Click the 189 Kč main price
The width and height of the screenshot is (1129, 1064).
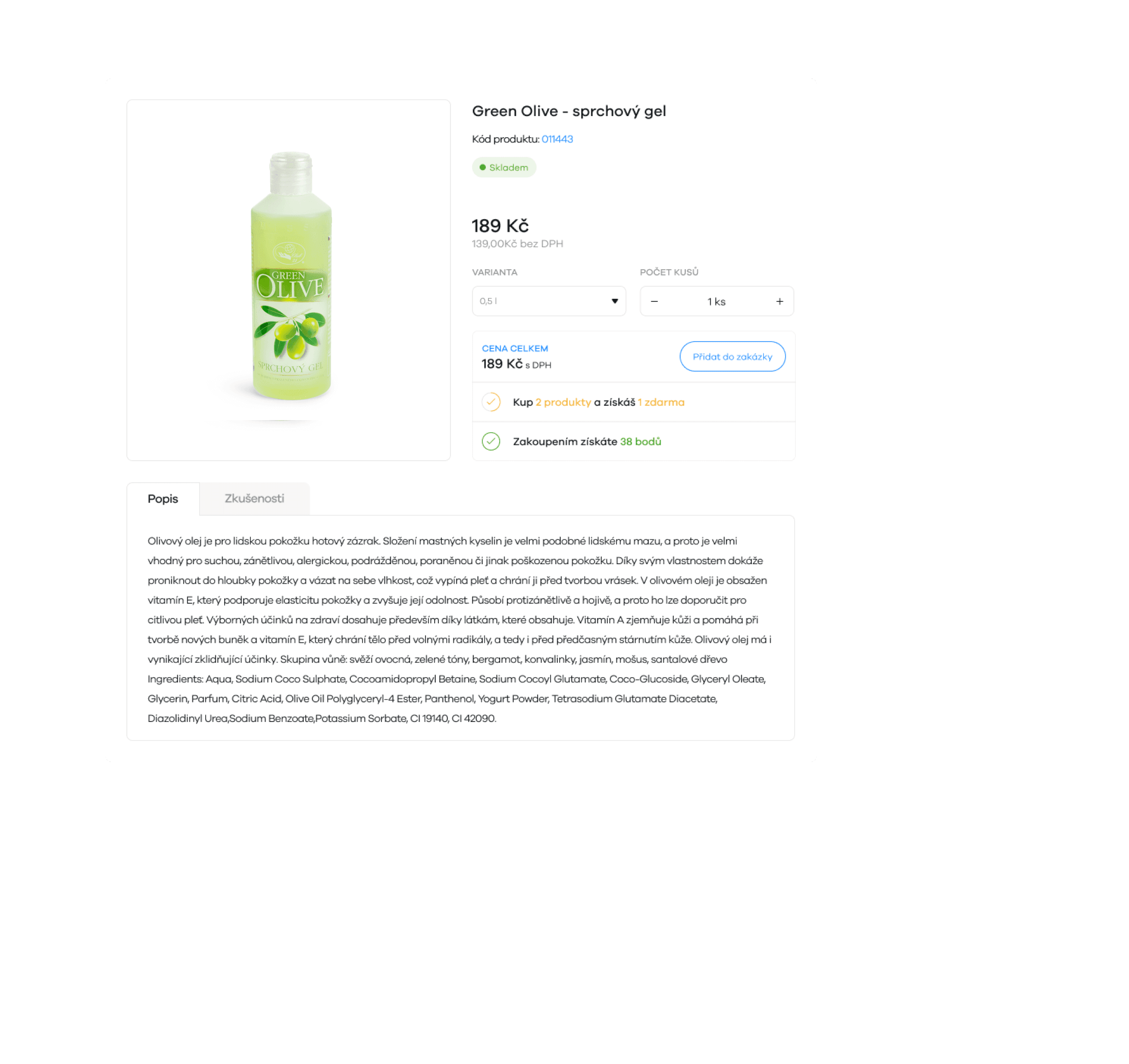[500, 226]
